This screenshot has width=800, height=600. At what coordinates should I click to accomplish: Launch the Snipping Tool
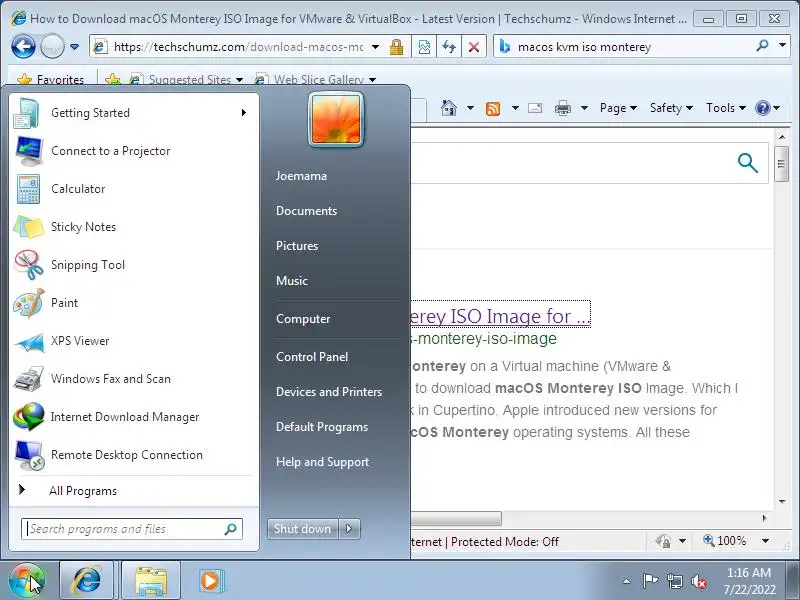point(132,265)
